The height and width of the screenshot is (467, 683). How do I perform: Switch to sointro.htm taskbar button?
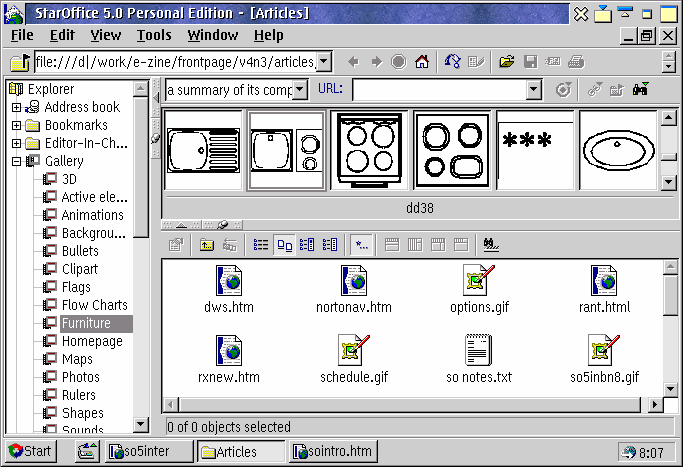click(x=333, y=451)
